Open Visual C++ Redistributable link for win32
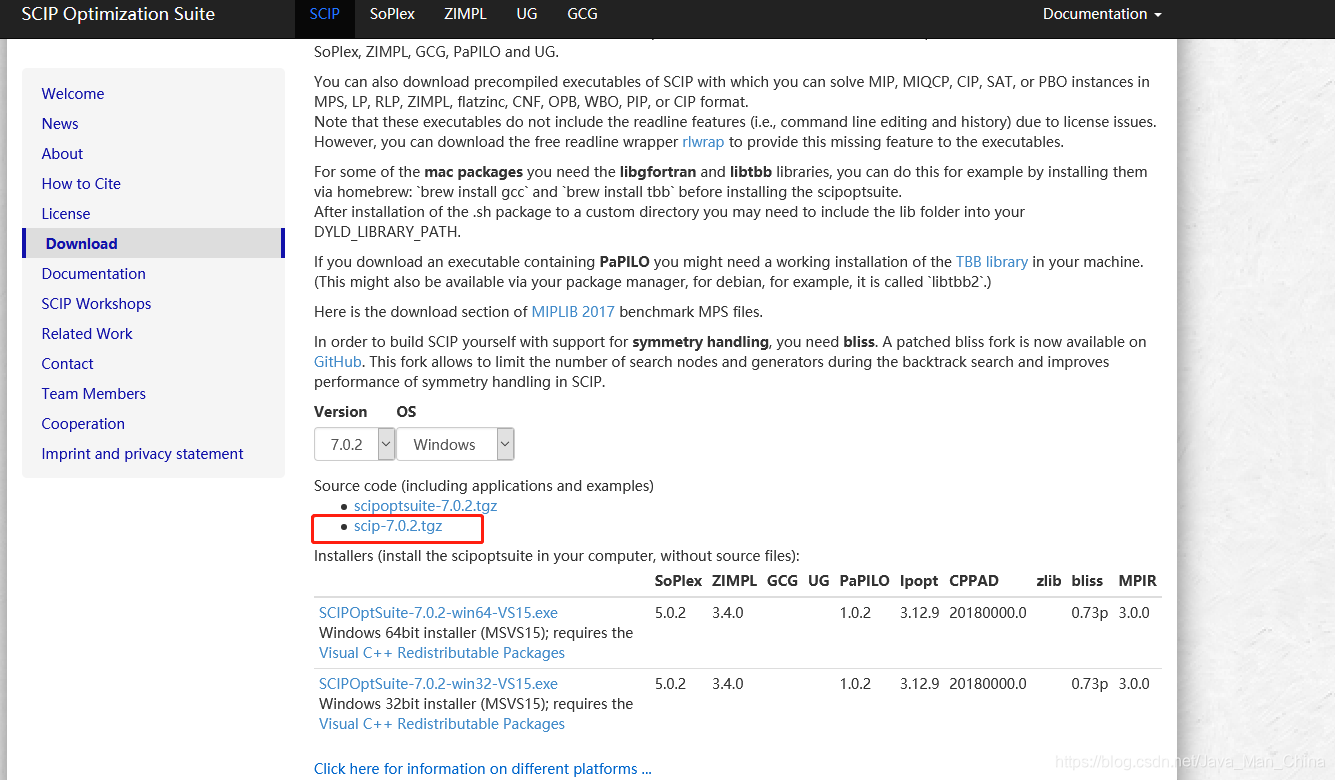The image size is (1335, 780). (442, 724)
